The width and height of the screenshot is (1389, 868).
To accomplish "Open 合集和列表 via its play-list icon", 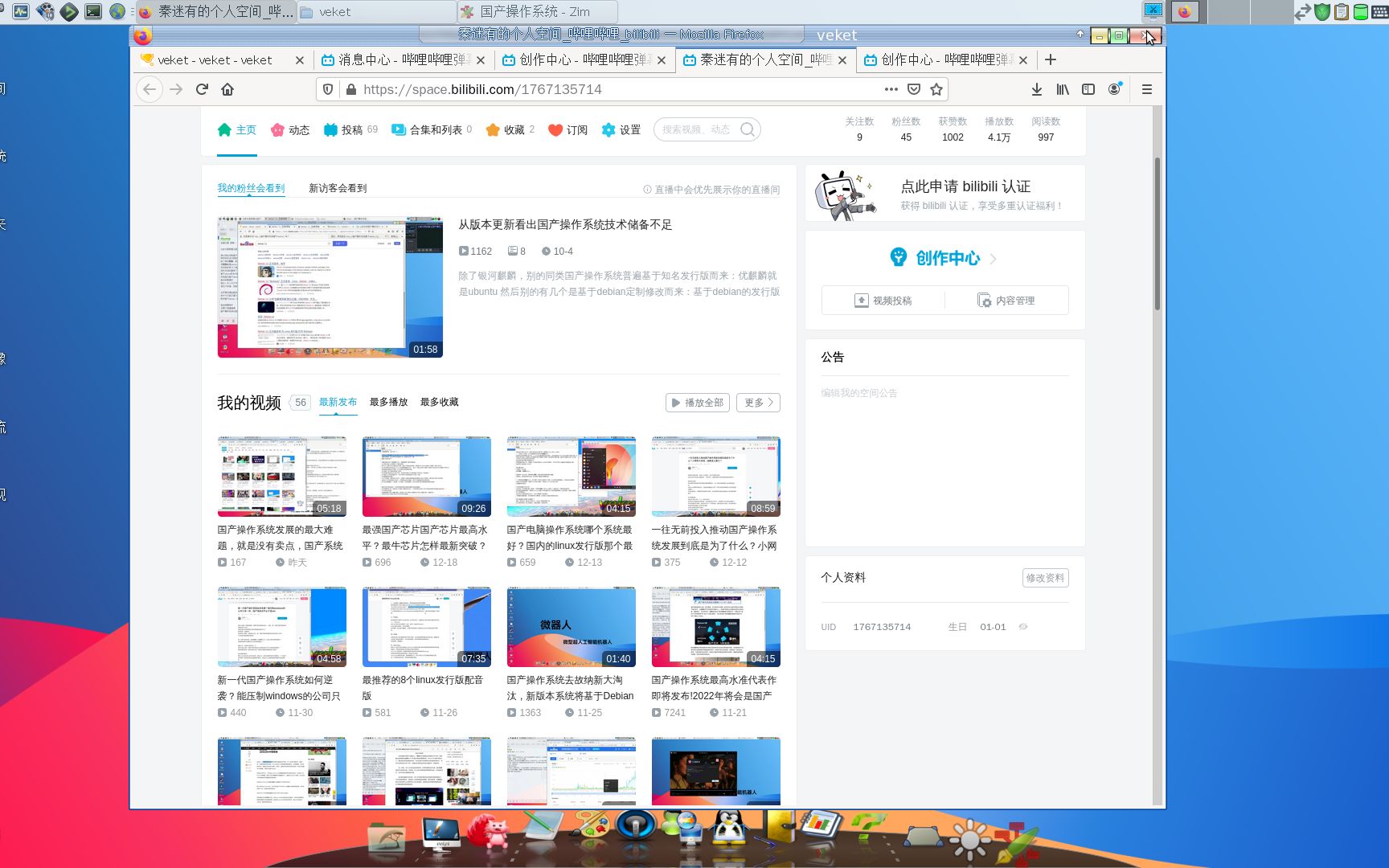I will (x=398, y=129).
